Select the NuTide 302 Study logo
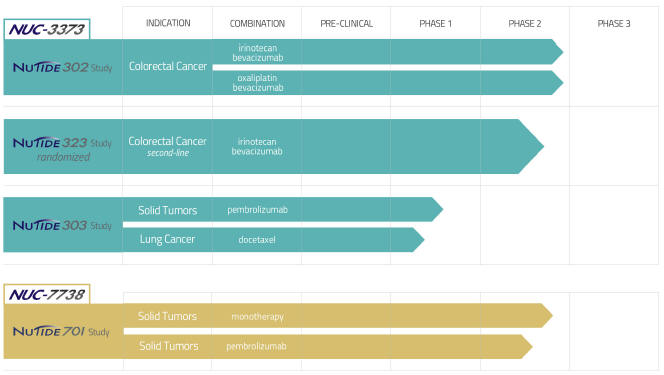The image size is (664, 375). [x=62, y=67]
